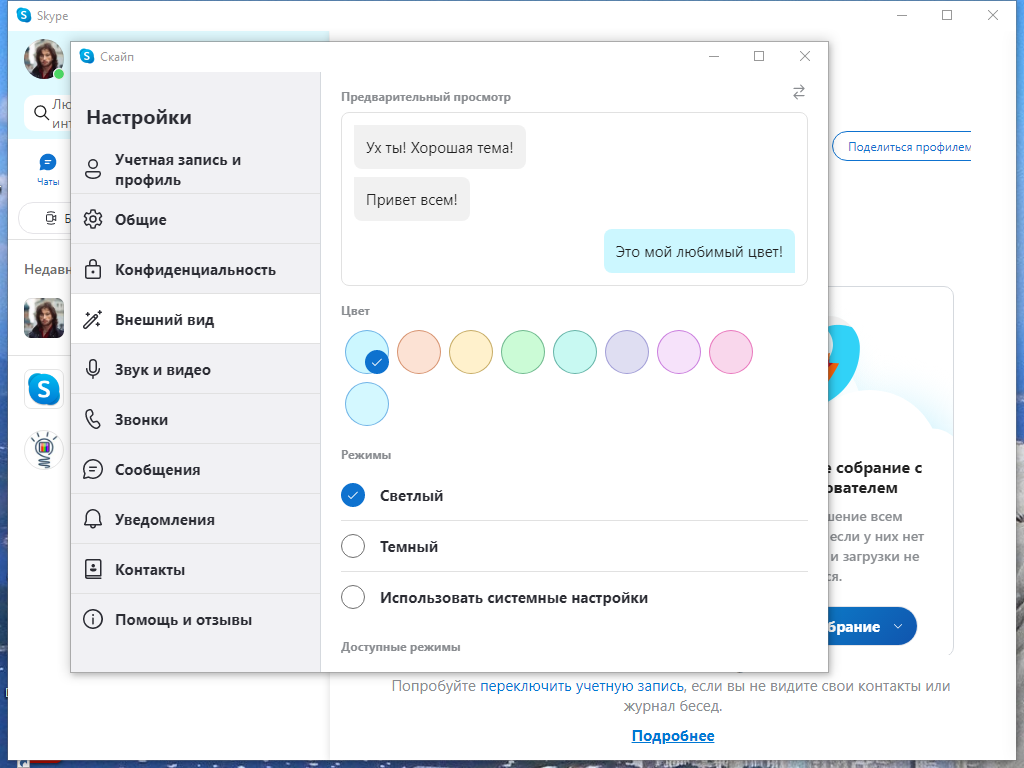Click the переключить учетную запись link
The width and height of the screenshot is (1024, 768).
(582, 686)
